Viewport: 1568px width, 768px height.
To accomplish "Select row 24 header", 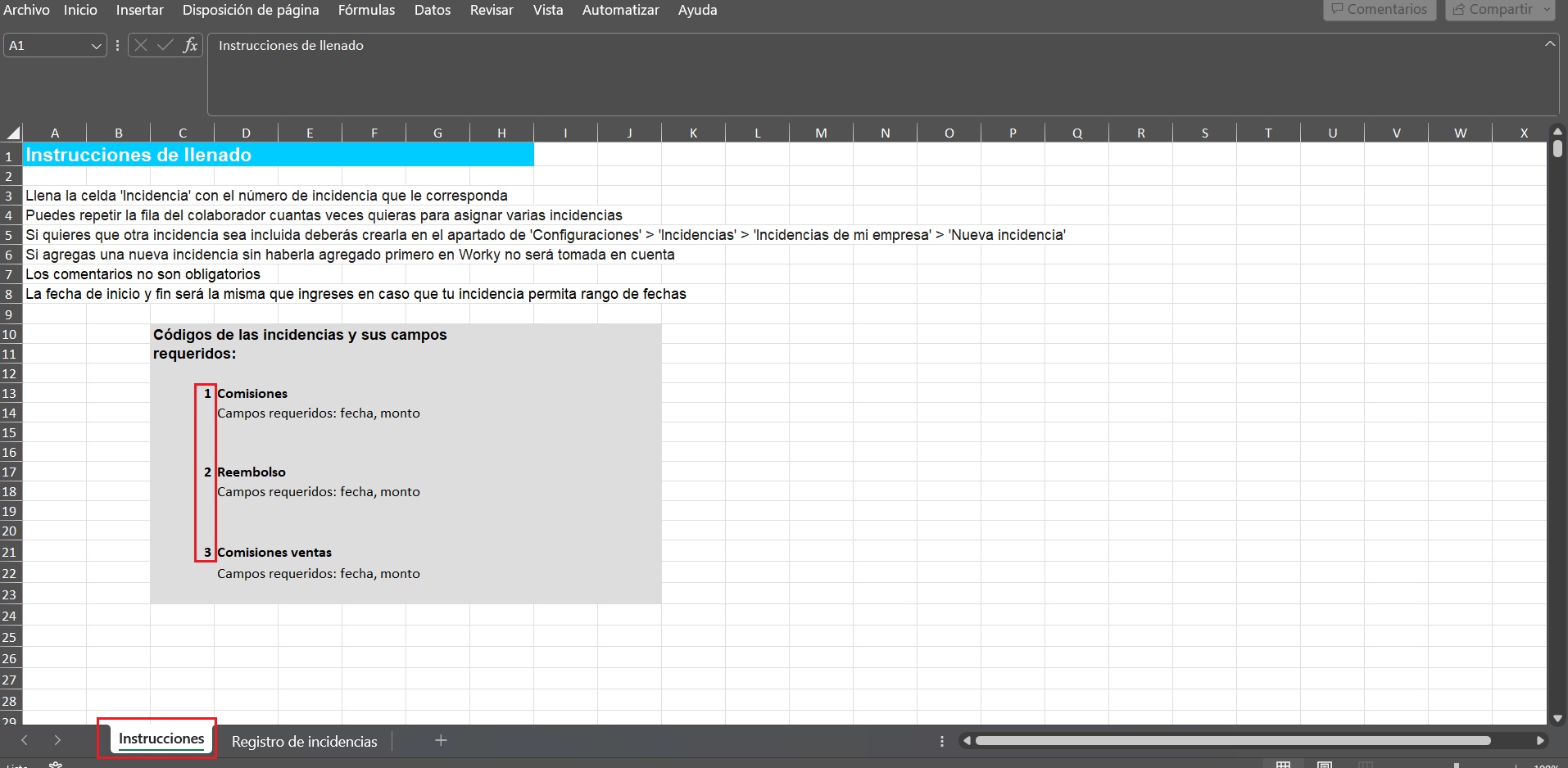I will (10, 616).
